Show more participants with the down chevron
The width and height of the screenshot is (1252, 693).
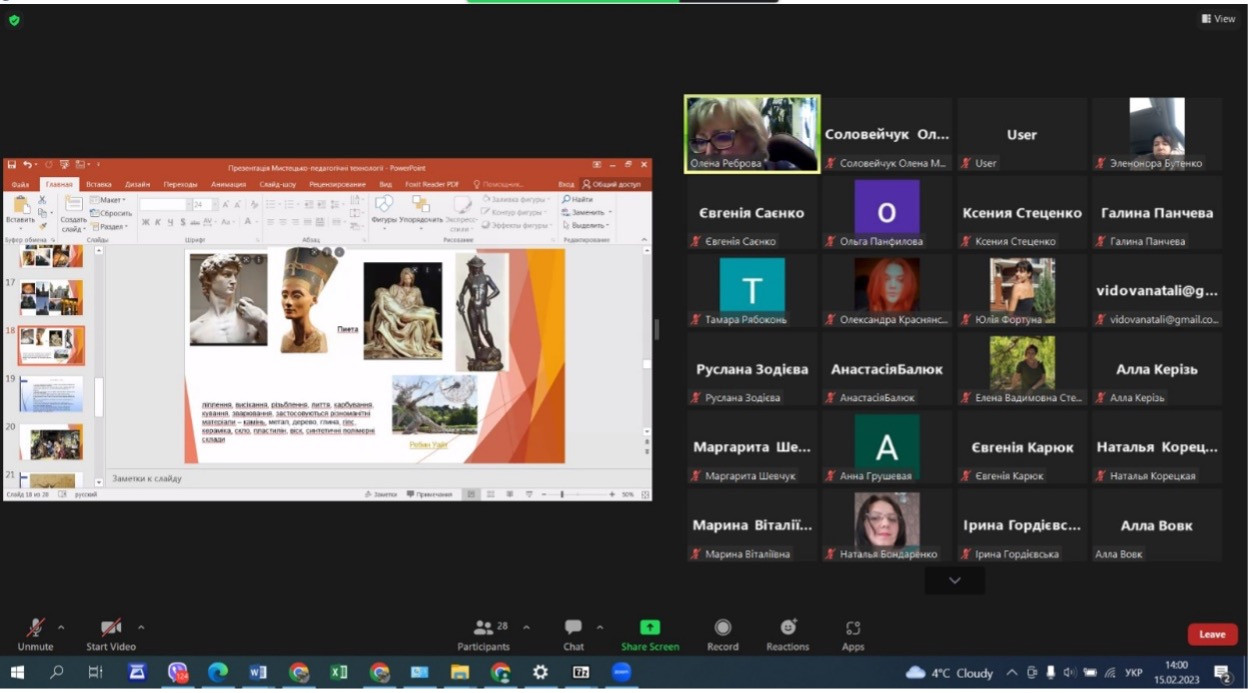(x=954, y=581)
